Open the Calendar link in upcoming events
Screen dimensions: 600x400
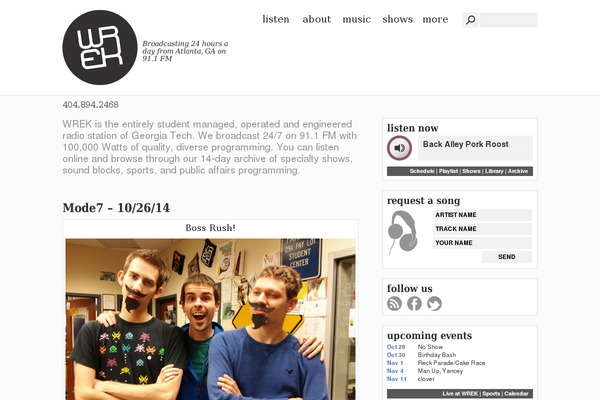[x=516, y=393]
